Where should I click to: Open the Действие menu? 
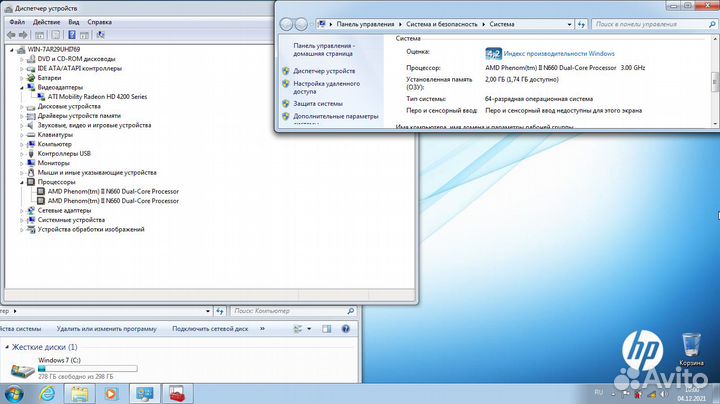pos(46,22)
